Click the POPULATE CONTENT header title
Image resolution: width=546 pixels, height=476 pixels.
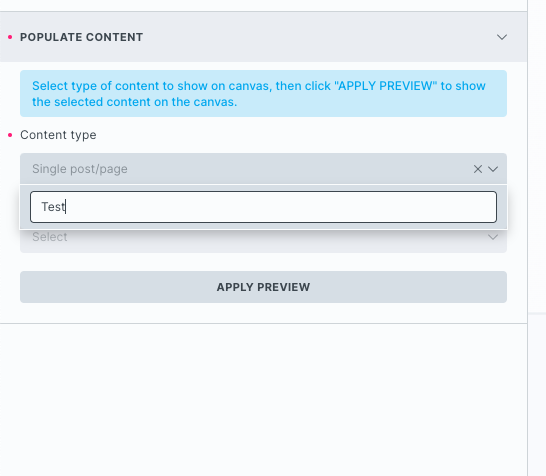(81, 37)
